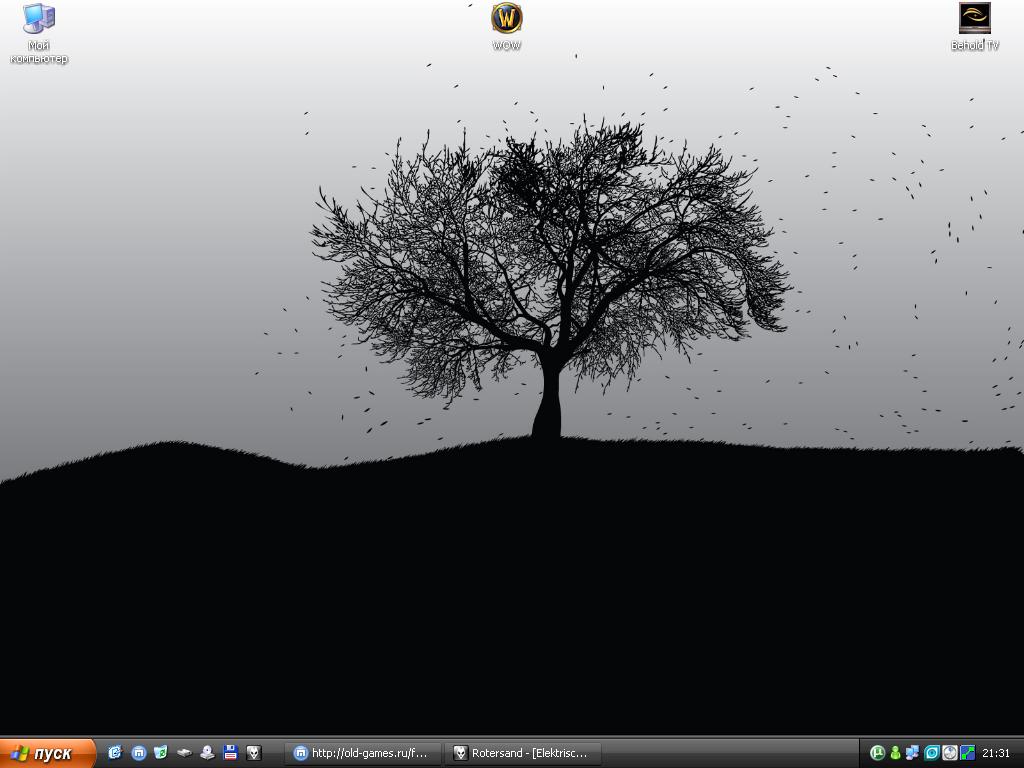Click the blue network graph tray icon
The width and height of the screenshot is (1024, 768).
click(x=967, y=753)
